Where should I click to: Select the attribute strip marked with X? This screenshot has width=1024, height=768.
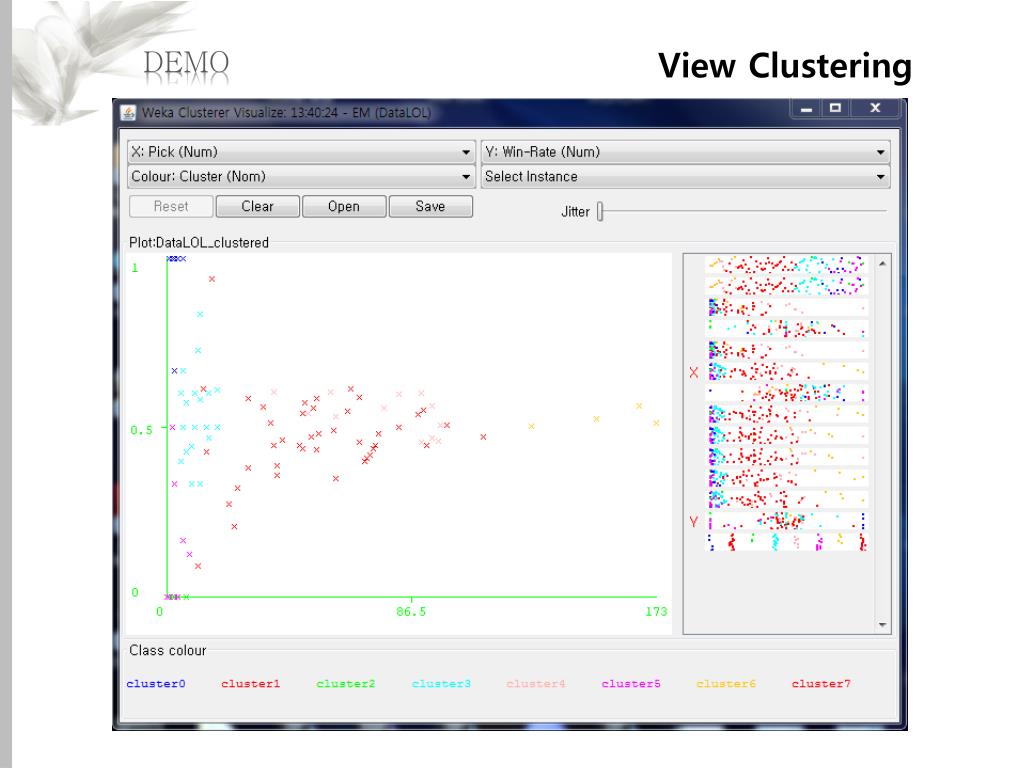coord(787,372)
